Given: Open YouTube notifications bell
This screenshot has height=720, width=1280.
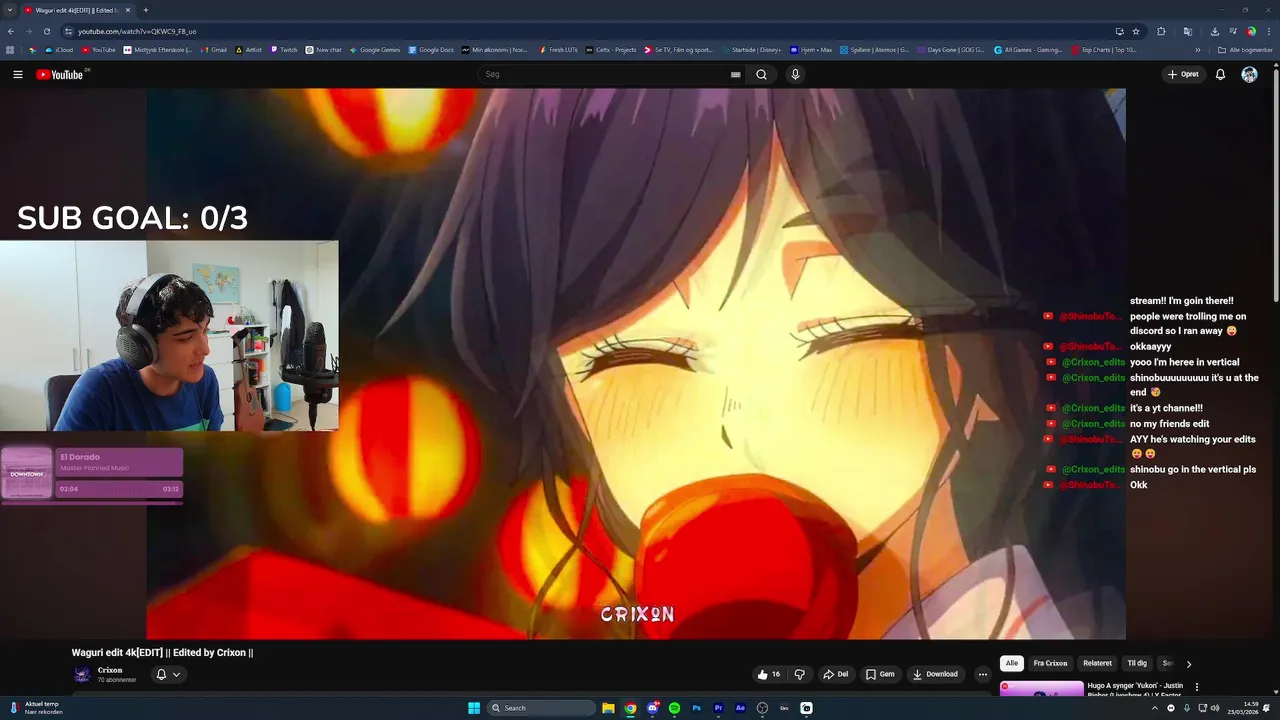Looking at the screenshot, I should click(1220, 74).
